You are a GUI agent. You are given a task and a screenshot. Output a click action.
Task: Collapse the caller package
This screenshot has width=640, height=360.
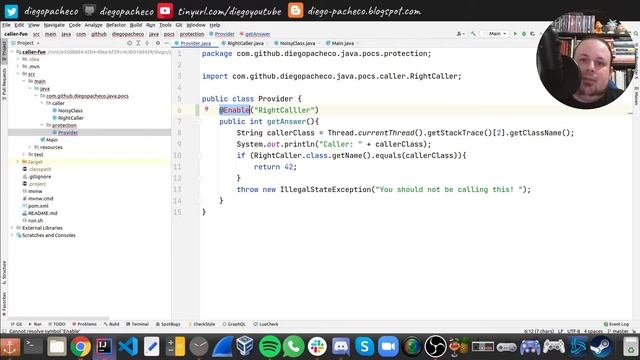pos(42,103)
